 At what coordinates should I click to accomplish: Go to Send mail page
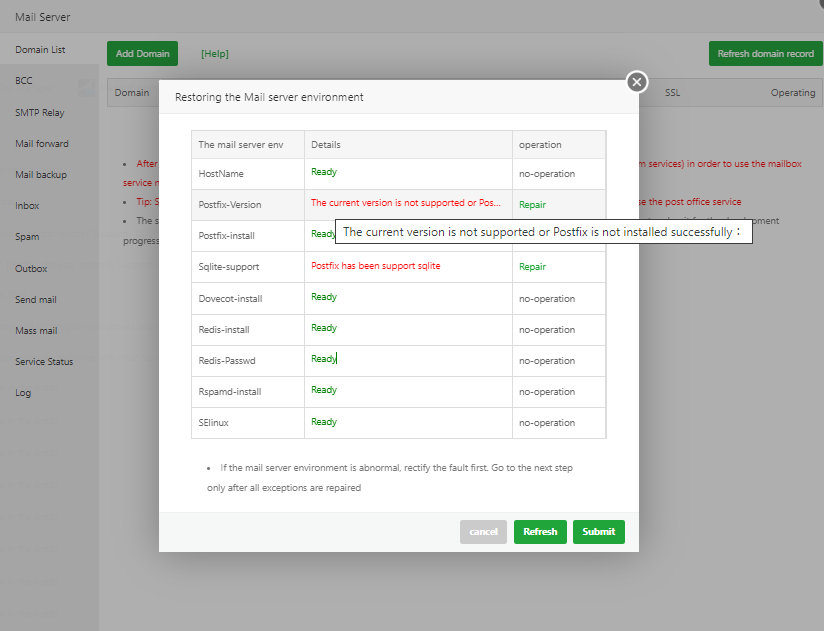click(x=36, y=300)
